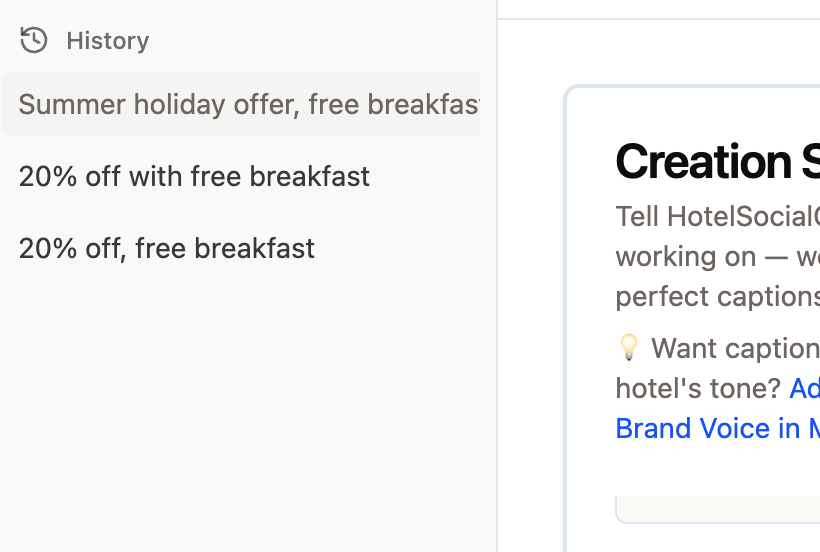Select "20% off with free breakfast" history item

pos(194,176)
